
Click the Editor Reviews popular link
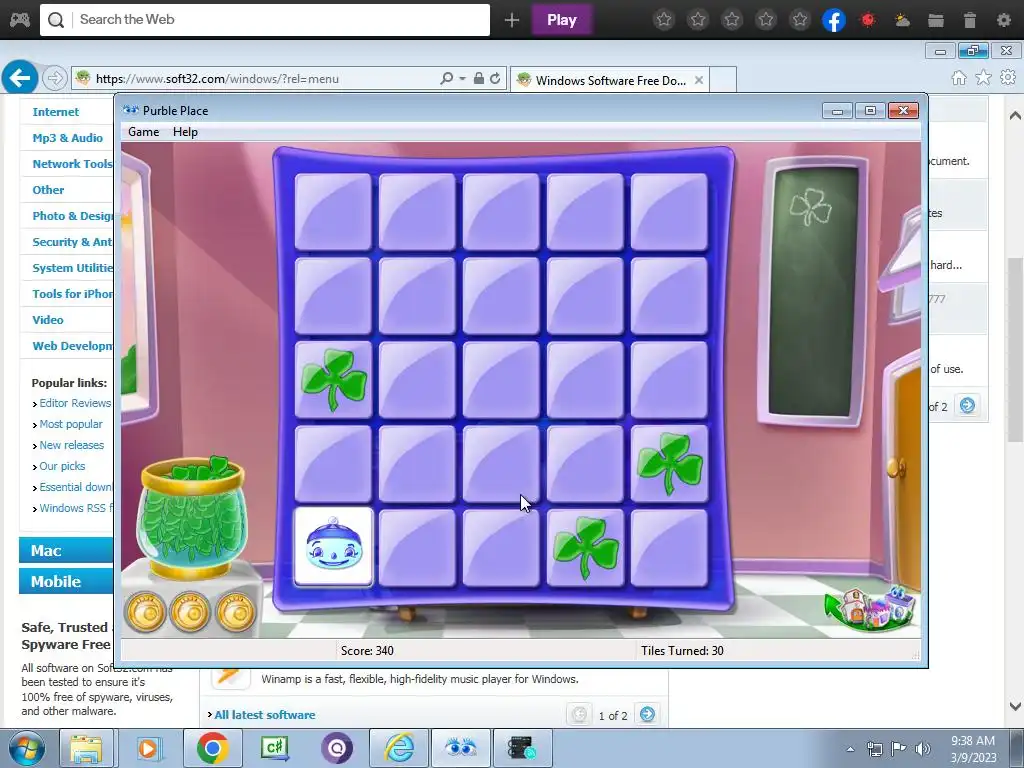click(75, 403)
